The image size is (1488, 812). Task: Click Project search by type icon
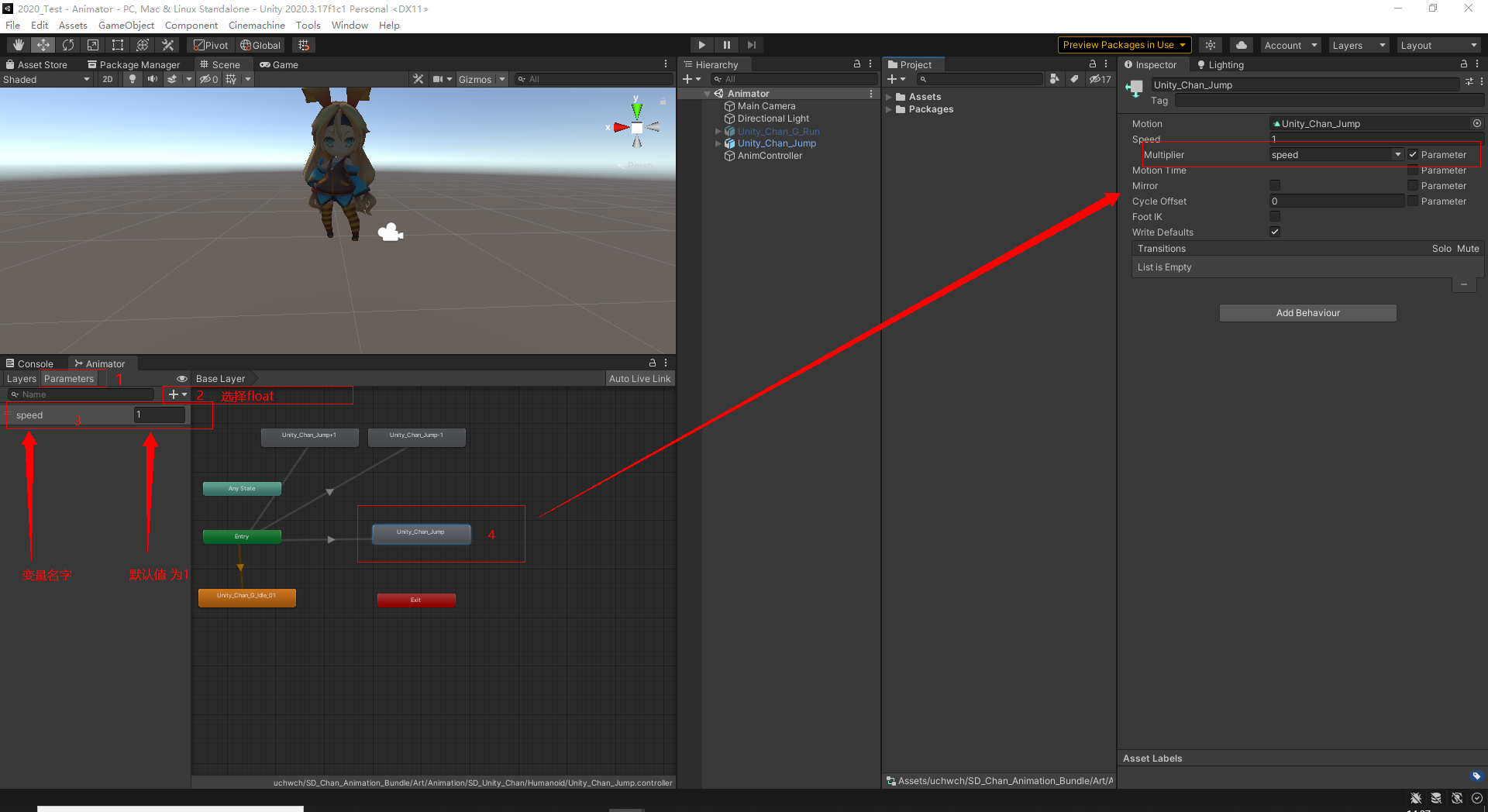1054,79
